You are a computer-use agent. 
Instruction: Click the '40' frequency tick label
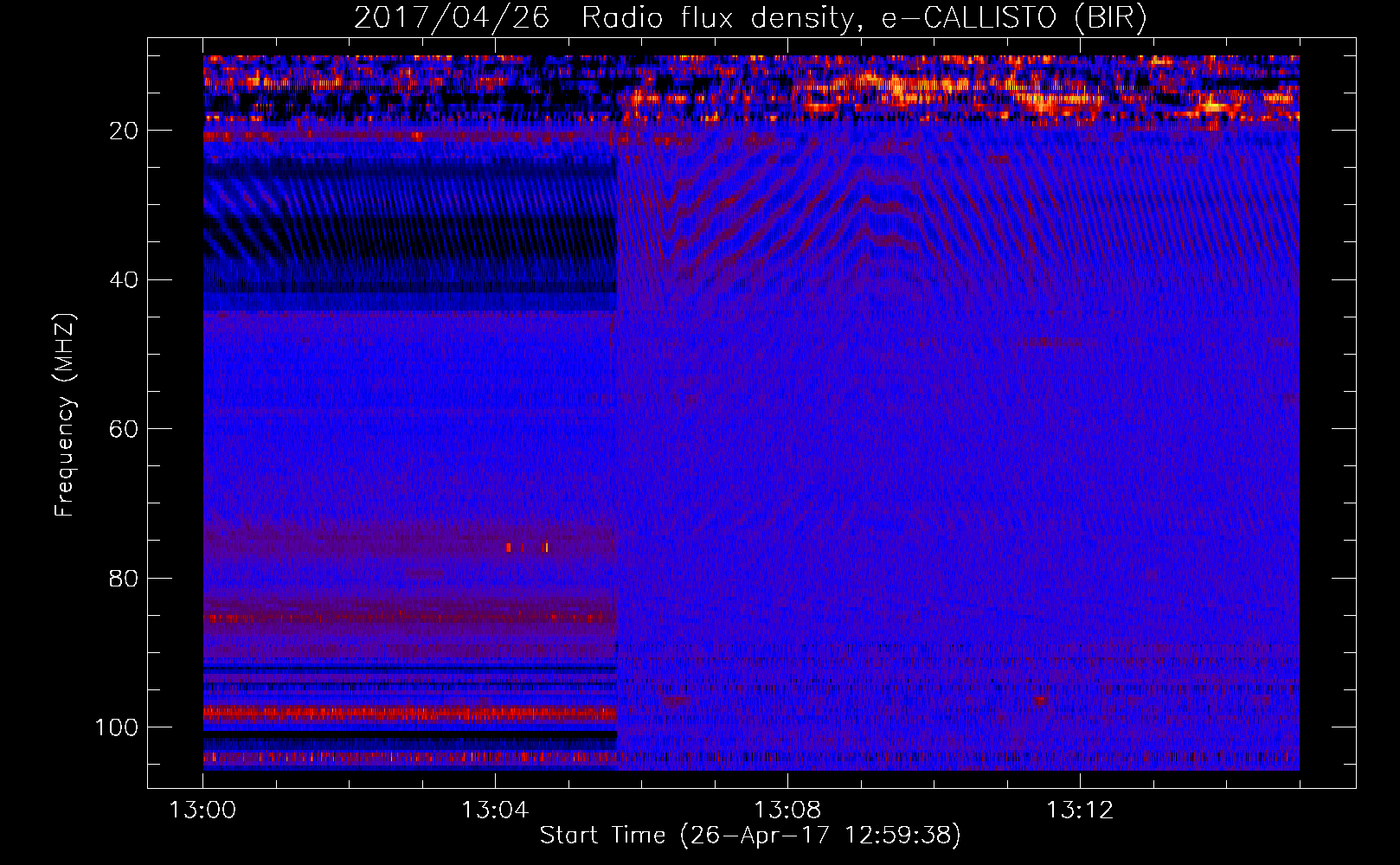point(124,280)
